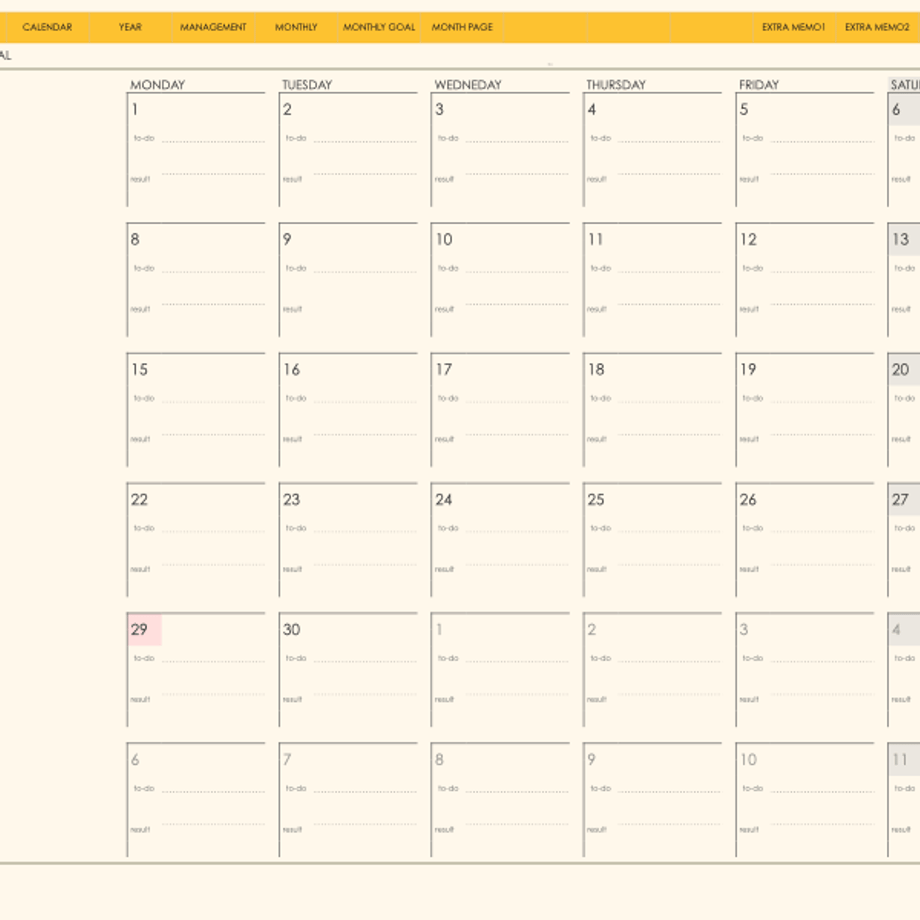Image resolution: width=920 pixels, height=920 pixels.
Task: Open the MONTH PAGE tab
Action: click(x=462, y=27)
